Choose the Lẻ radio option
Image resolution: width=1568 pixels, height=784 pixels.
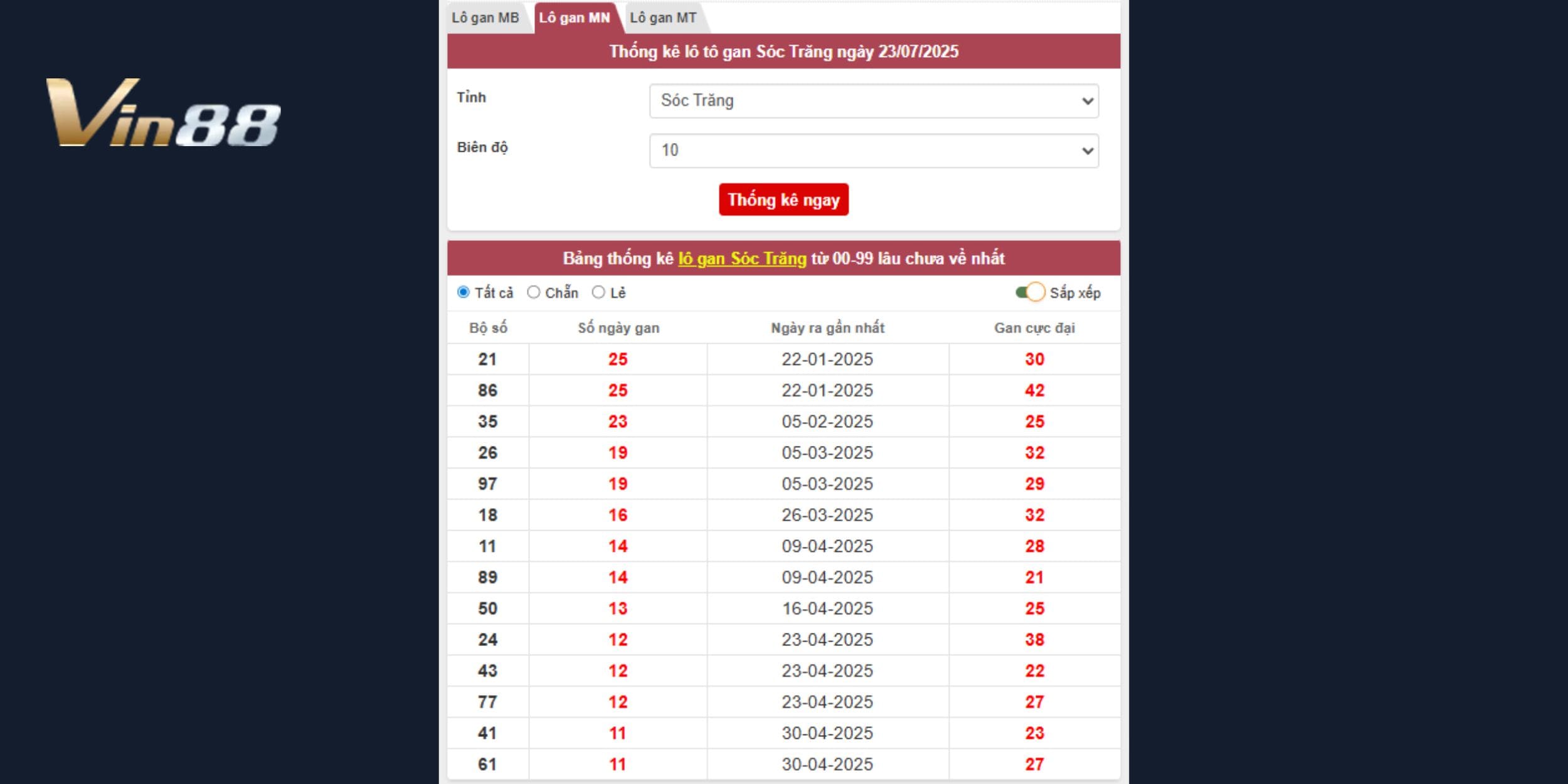coord(598,292)
